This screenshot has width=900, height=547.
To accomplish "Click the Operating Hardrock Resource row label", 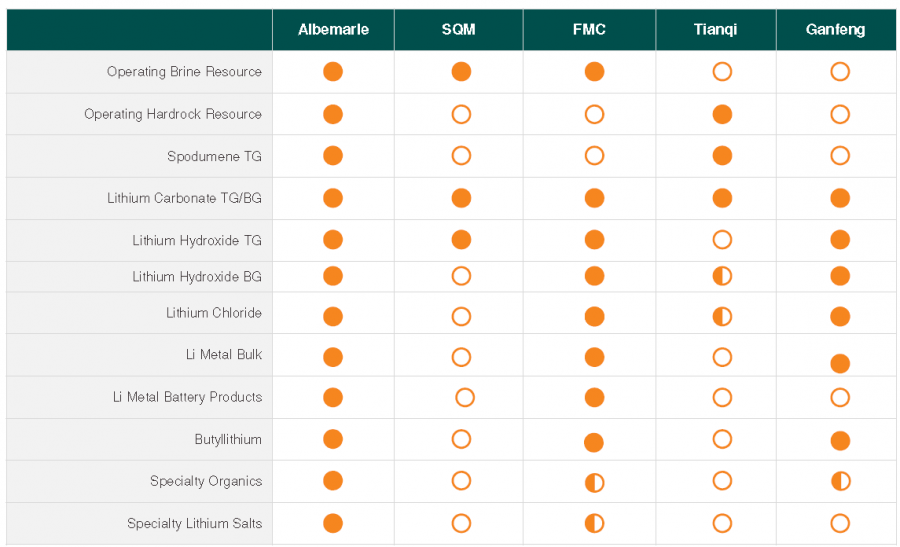I will [173, 114].
